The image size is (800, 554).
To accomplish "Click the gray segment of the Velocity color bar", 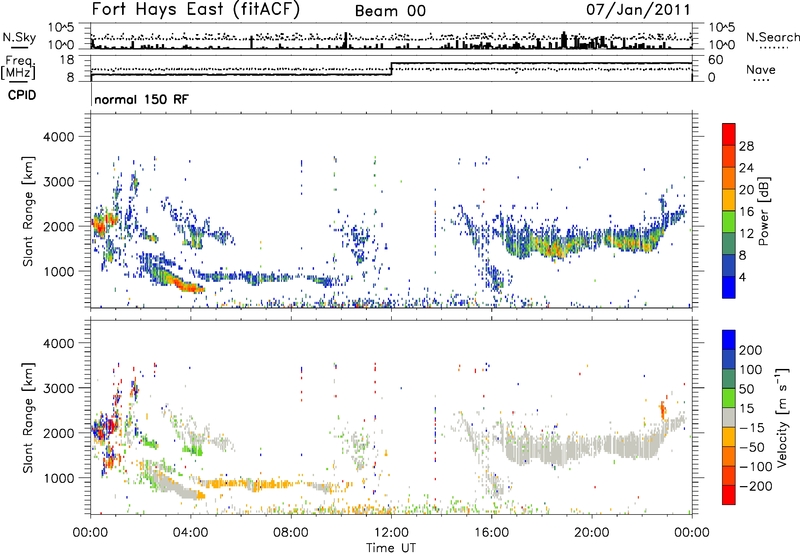I will tap(729, 417).
